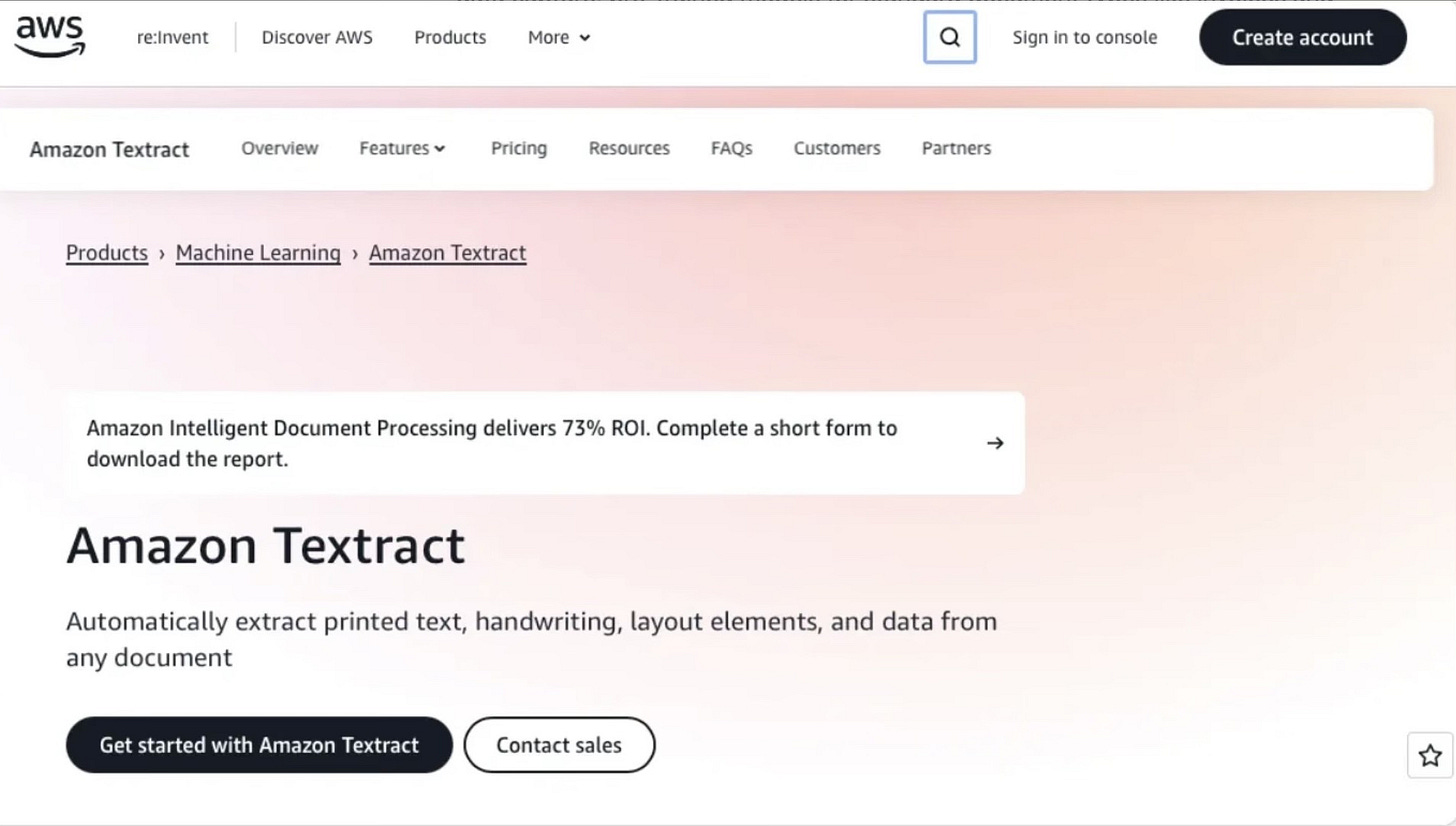Image resolution: width=1456 pixels, height=826 pixels.
Task: Open the re:Invent nav item
Action: pyautogui.click(x=173, y=38)
